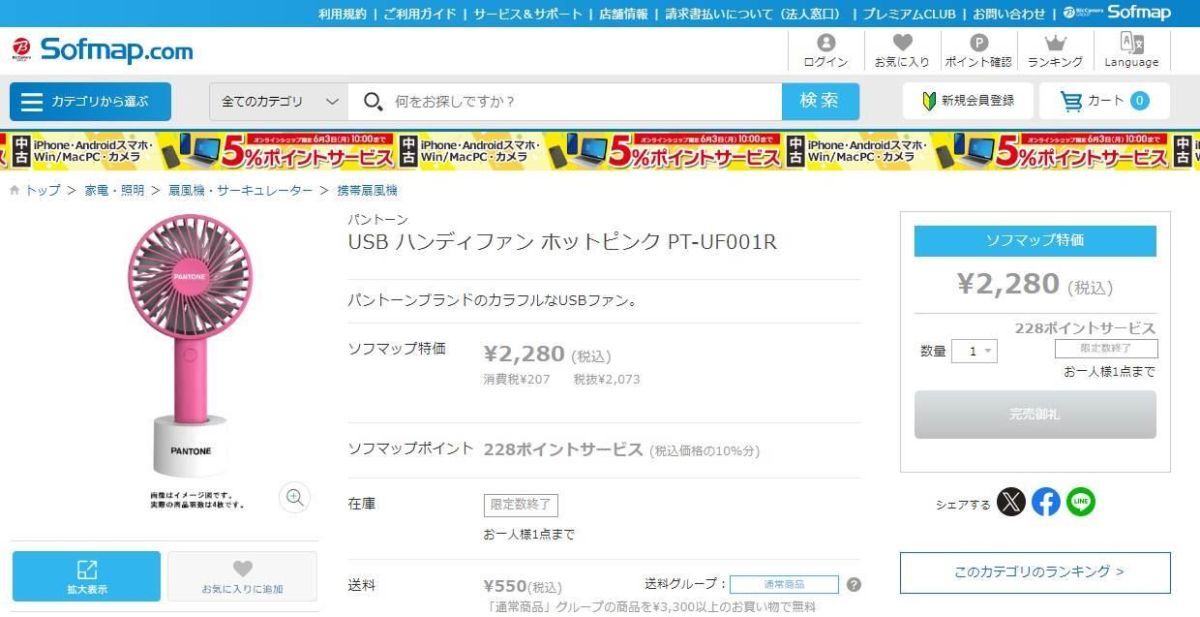Viewport: 1200px width, 617px height.
Task: Share on LINE
Action: point(1080,504)
